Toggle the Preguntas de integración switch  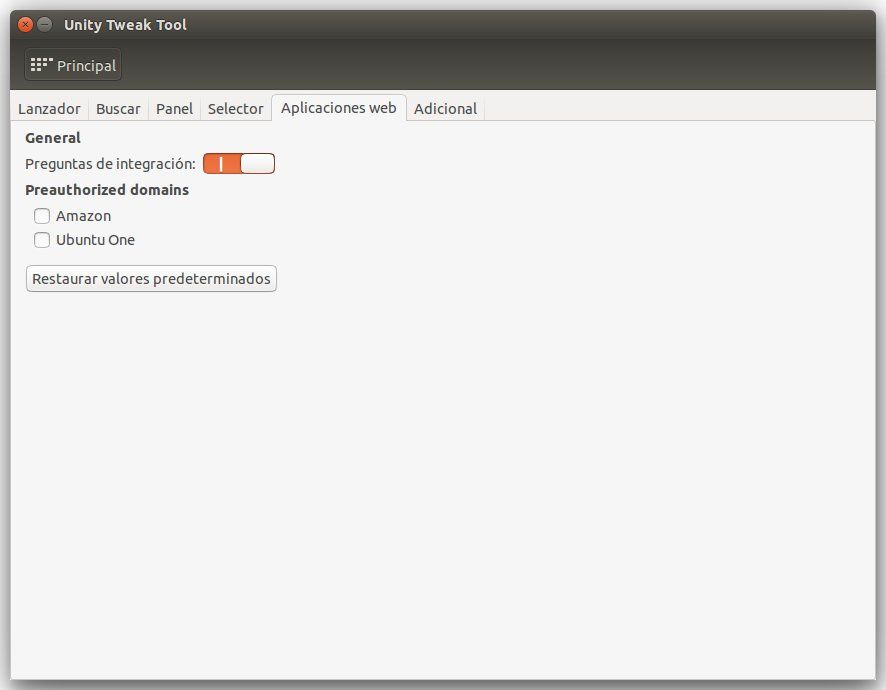(239, 163)
